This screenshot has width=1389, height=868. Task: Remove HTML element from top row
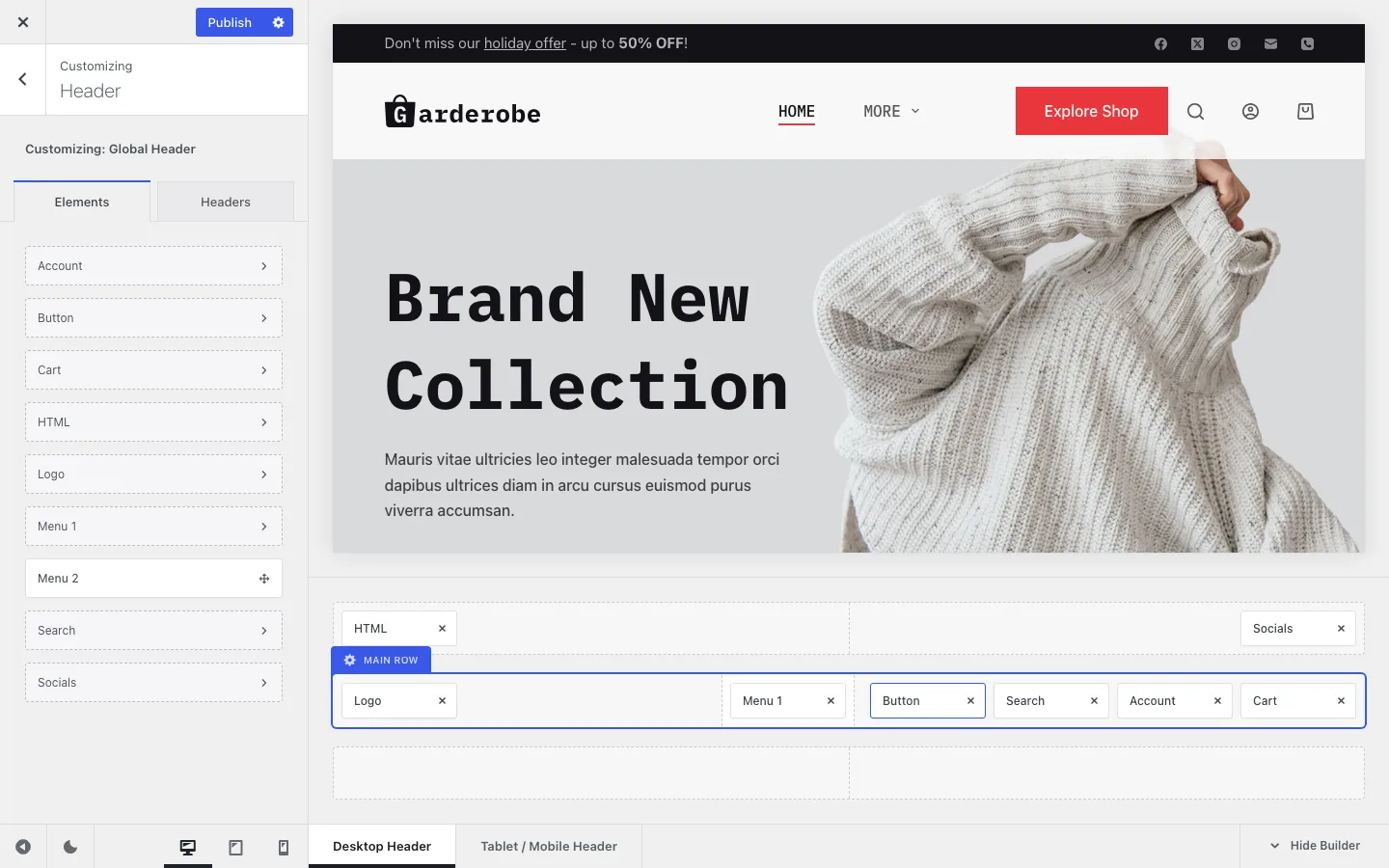pyautogui.click(x=442, y=628)
